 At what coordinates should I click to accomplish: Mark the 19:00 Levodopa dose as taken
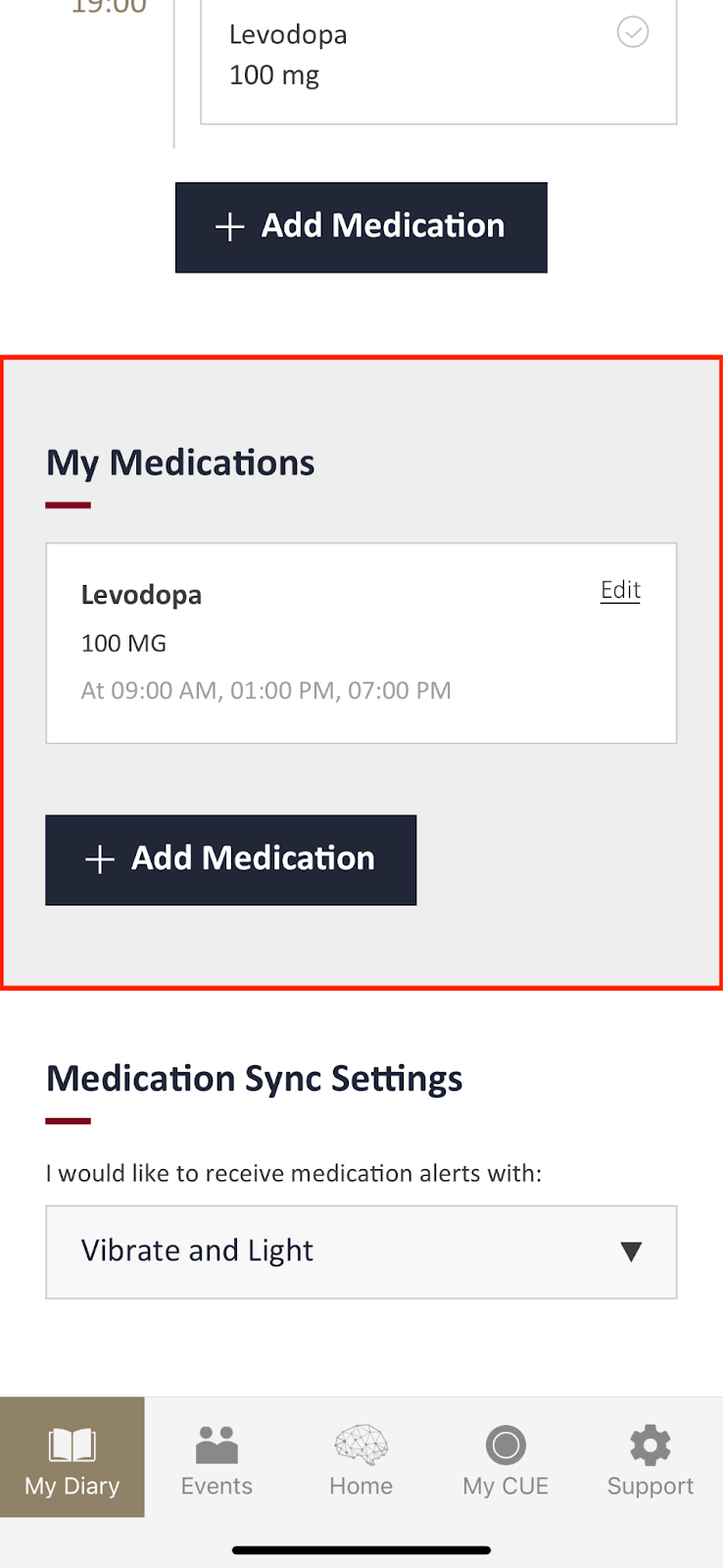pos(633,32)
